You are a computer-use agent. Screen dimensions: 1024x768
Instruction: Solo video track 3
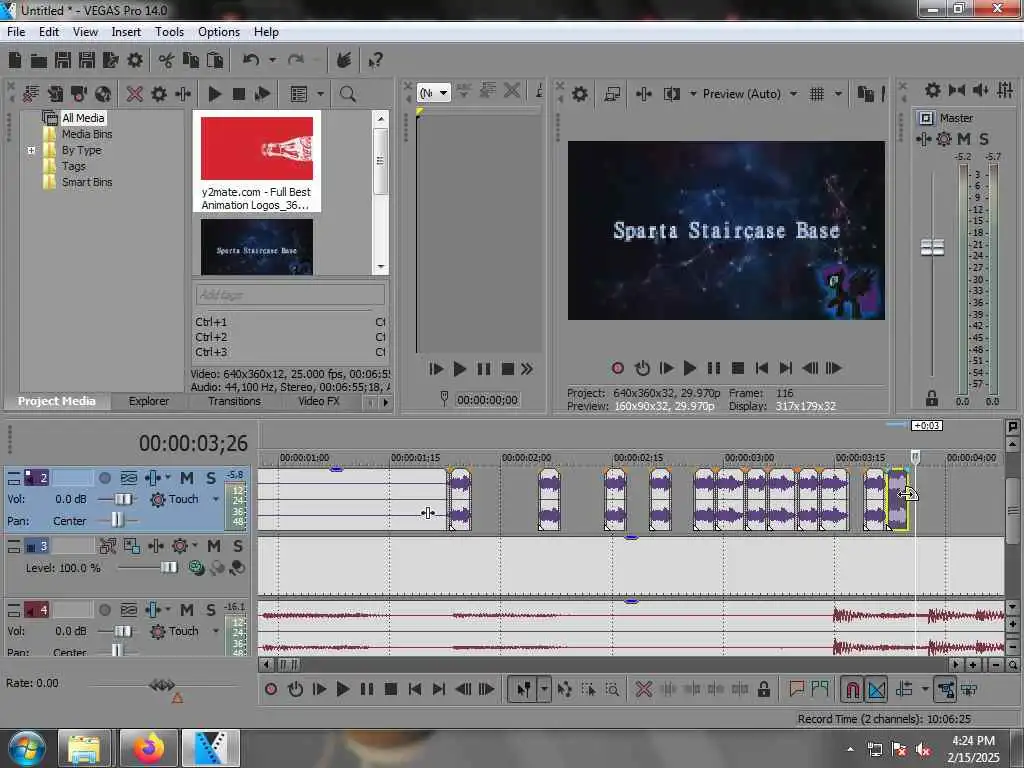click(x=238, y=546)
